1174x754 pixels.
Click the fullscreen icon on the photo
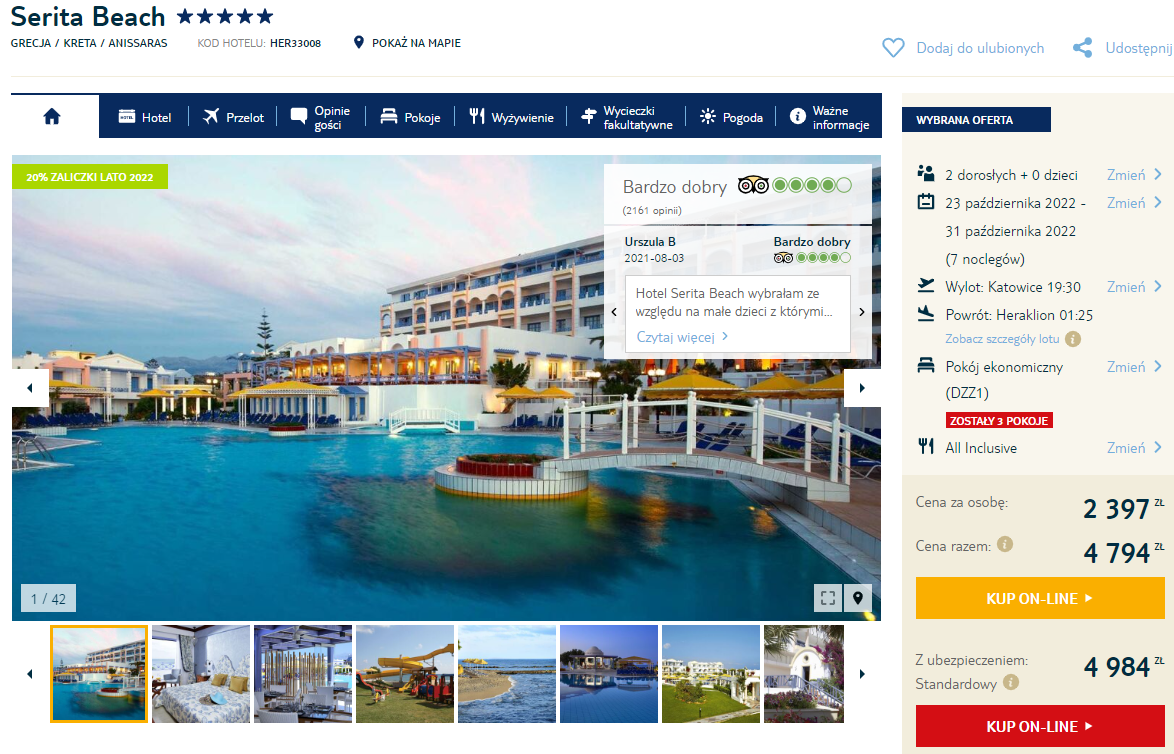827,598
